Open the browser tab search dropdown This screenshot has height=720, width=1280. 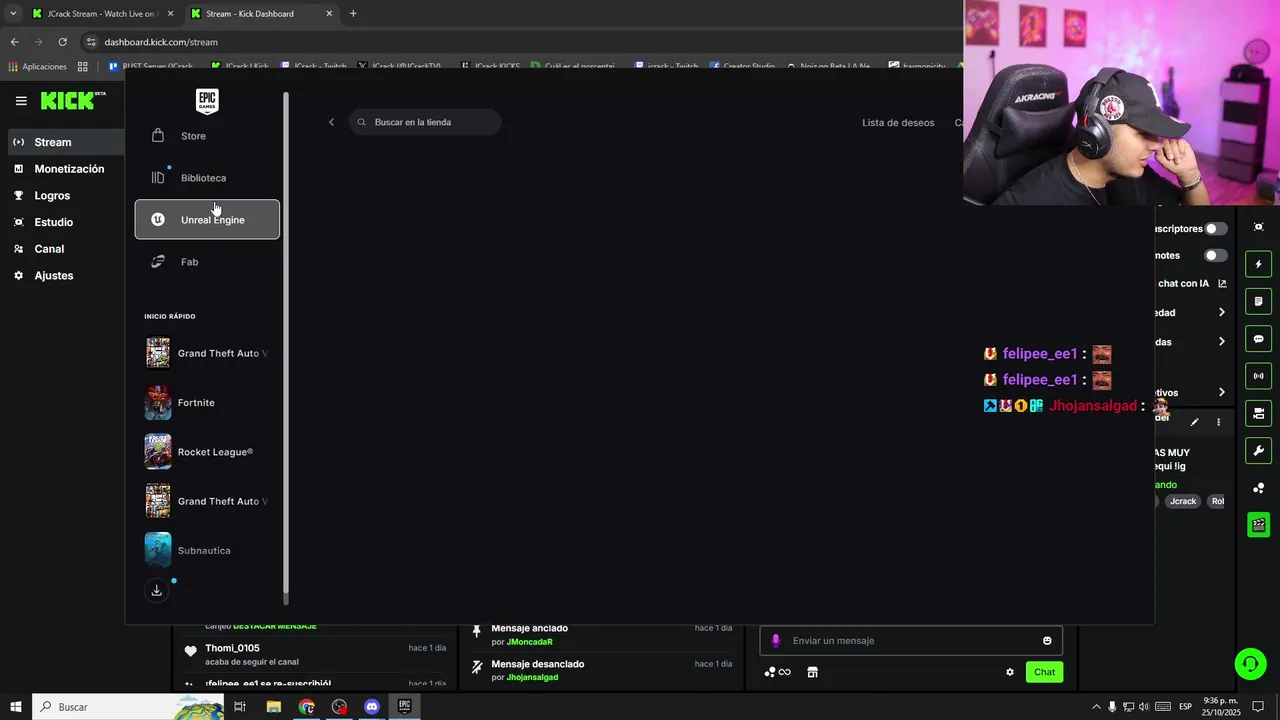click(13, 14)
